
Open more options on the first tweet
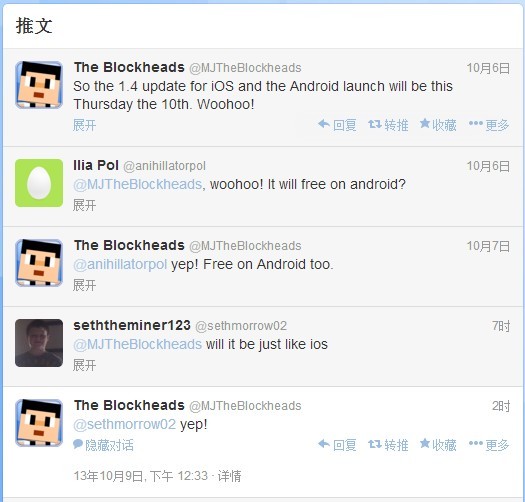coord(489,125)
